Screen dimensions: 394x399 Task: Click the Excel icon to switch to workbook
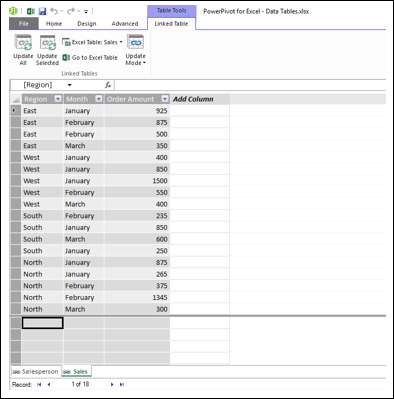[30, 12]
